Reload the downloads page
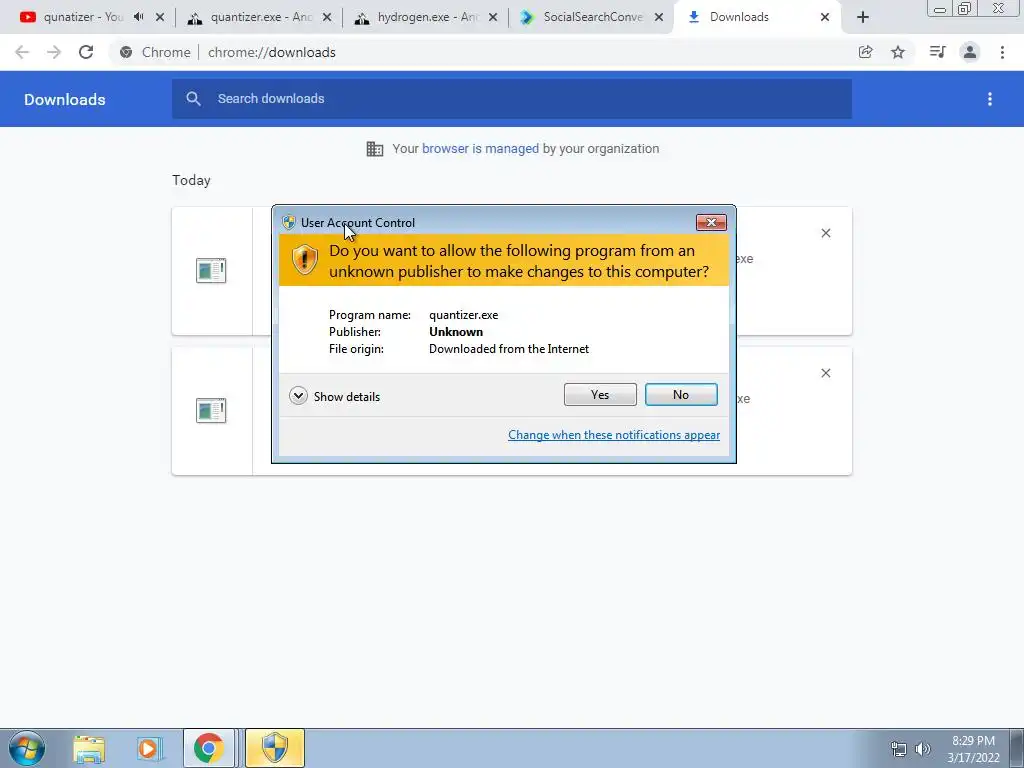The image size is (1024, 768). click(x=86, y=52)
